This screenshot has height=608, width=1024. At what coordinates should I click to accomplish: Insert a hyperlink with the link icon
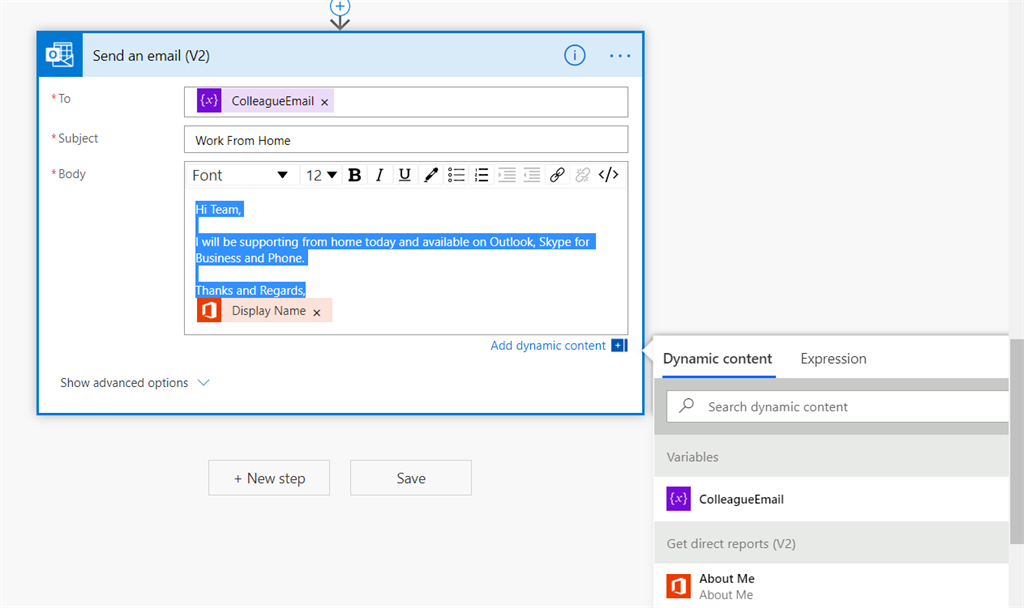557,175
